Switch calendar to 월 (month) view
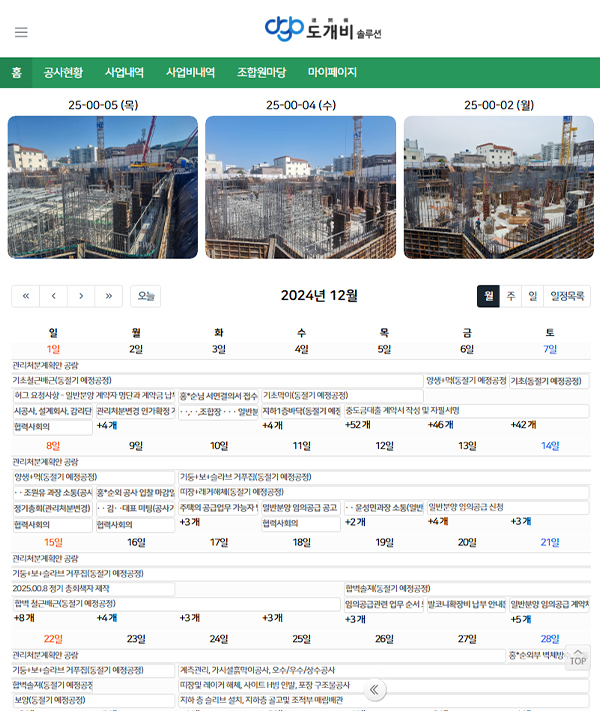The image size is (600, 711). tap(488, 296)
